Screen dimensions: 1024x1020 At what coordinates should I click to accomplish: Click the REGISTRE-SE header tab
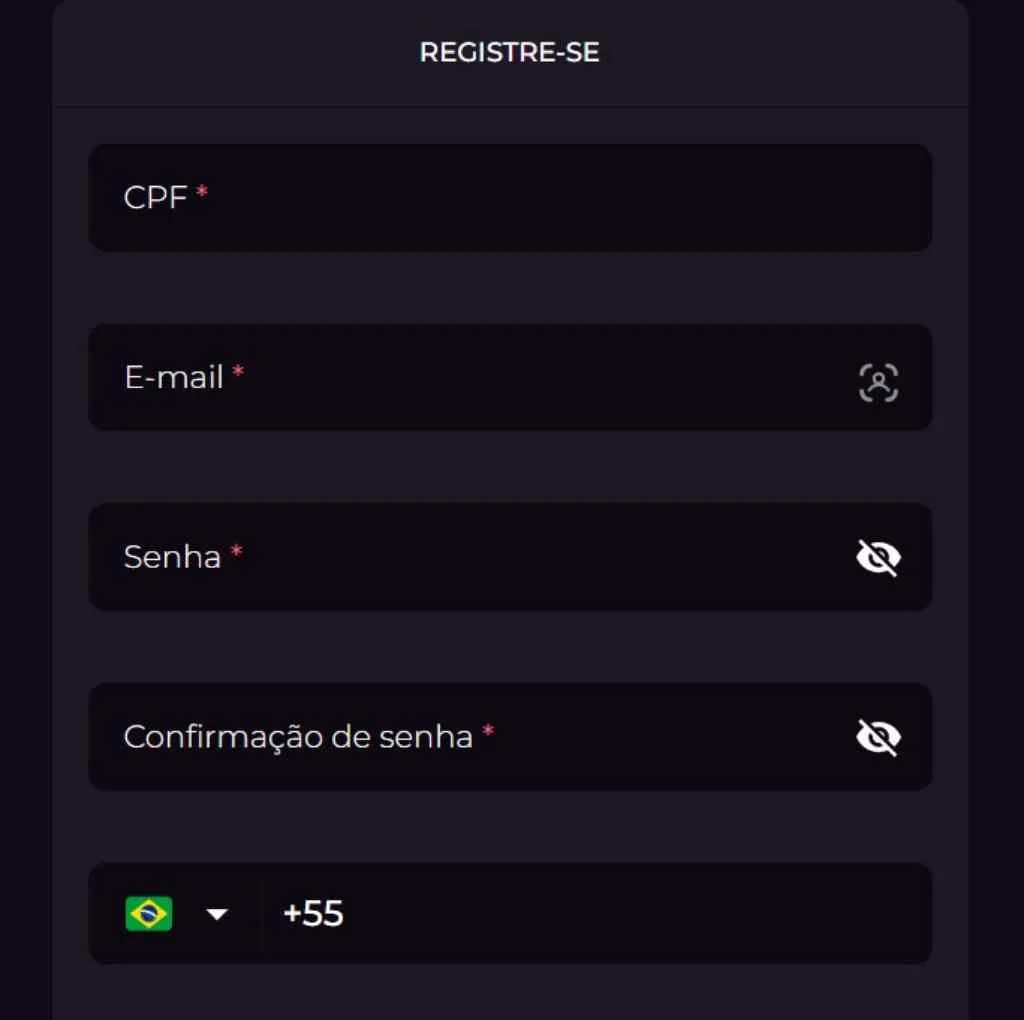click(x=509, y=53)
